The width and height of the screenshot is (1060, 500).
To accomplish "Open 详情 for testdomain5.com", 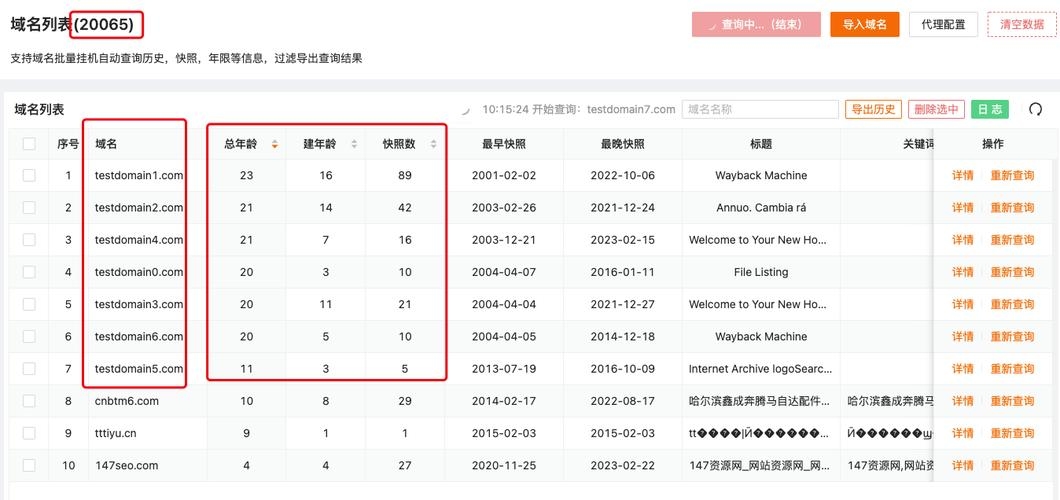I will point(963,369).
